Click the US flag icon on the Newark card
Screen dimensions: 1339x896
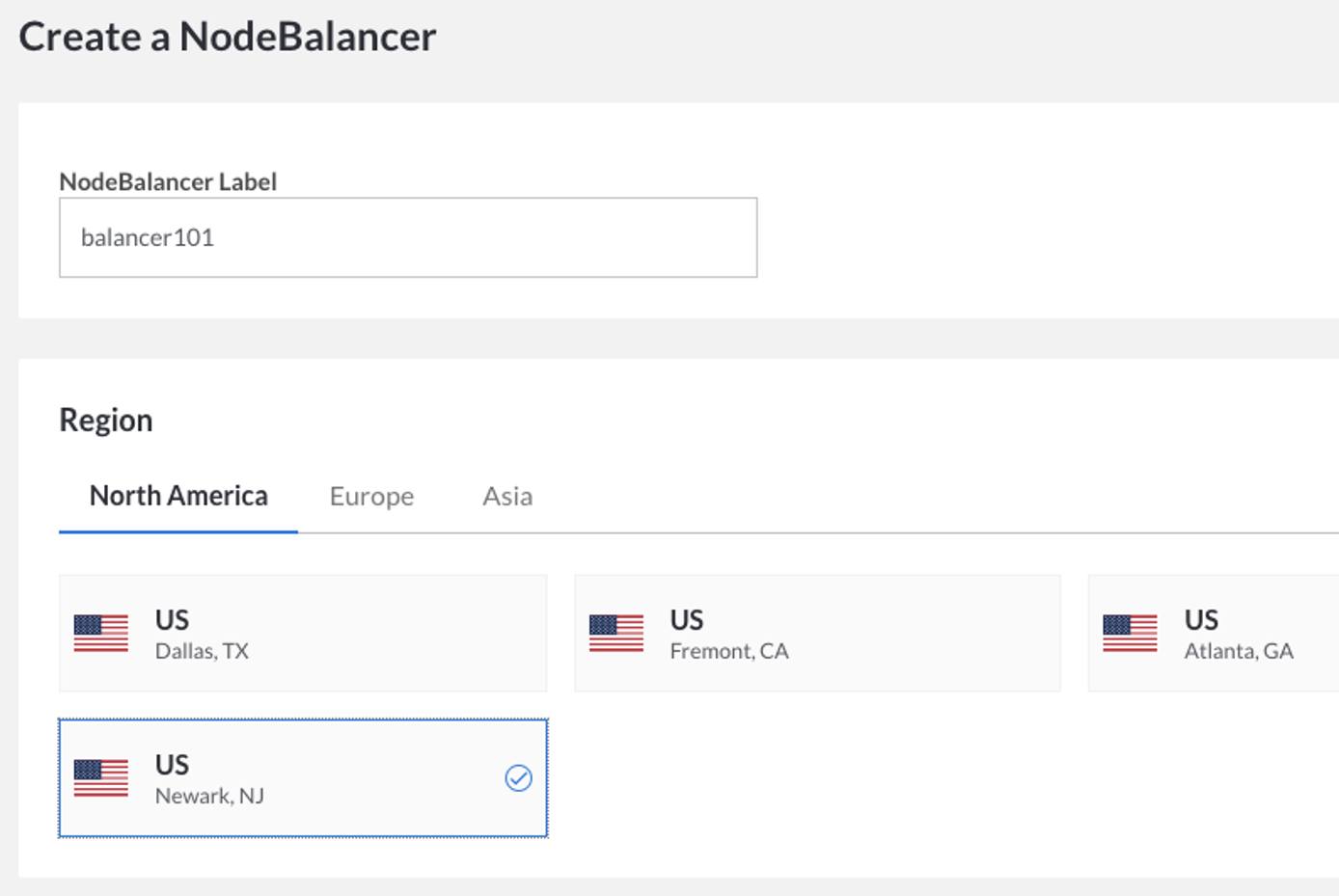tap(101, 777)
